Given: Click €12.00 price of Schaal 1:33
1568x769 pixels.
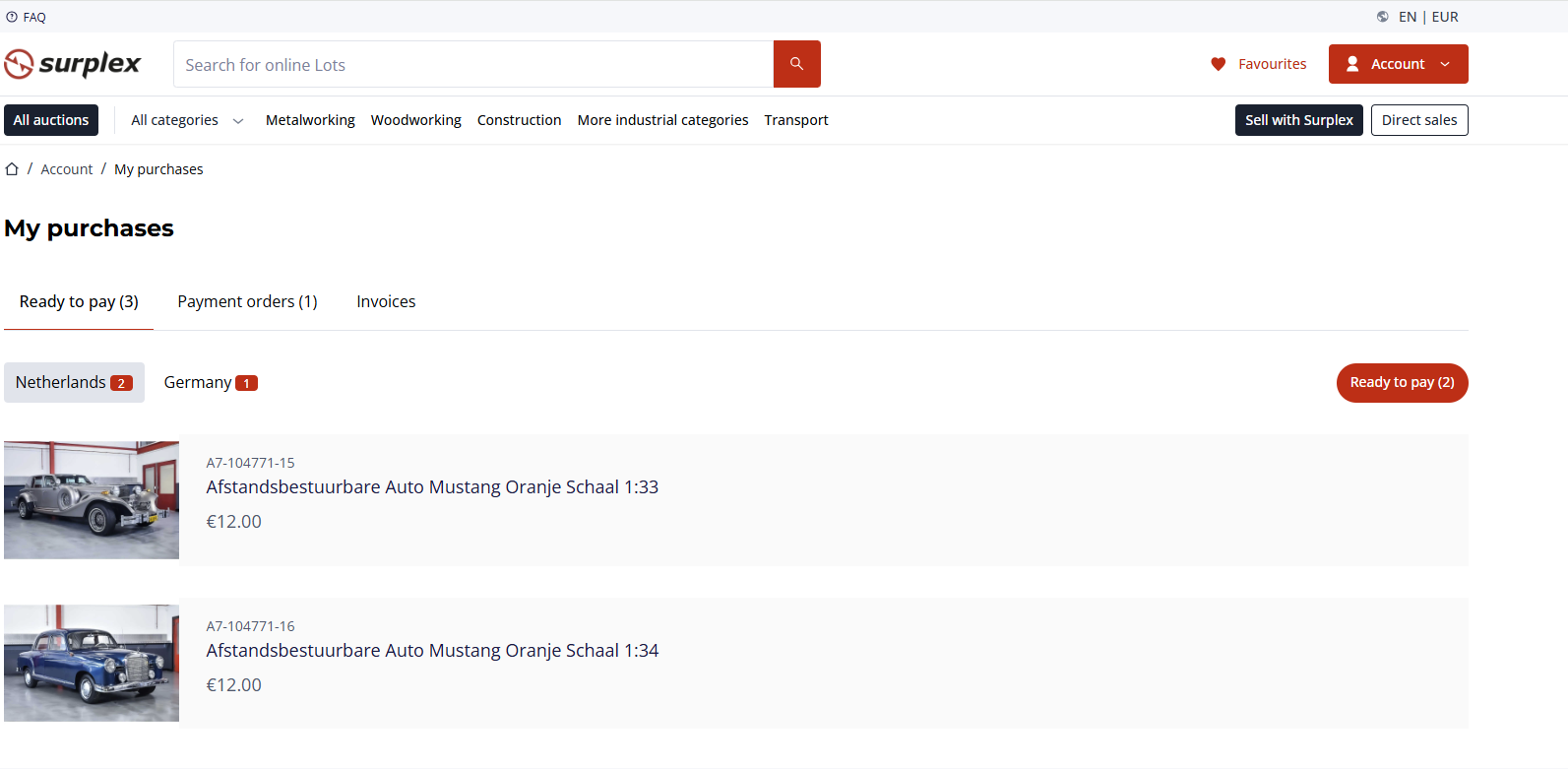Looking at the screenshot, I should pos(233,522).
